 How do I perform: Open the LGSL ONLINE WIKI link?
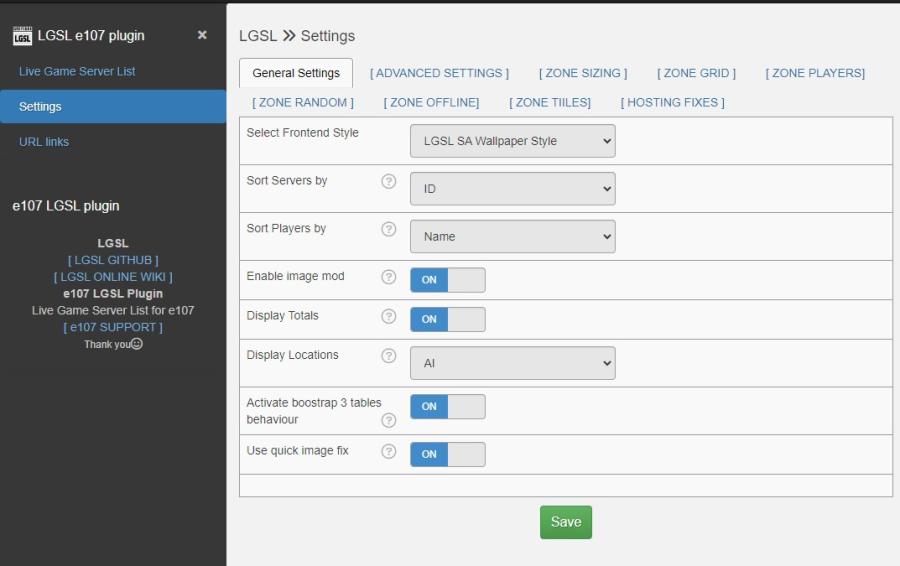click(113, 277)
